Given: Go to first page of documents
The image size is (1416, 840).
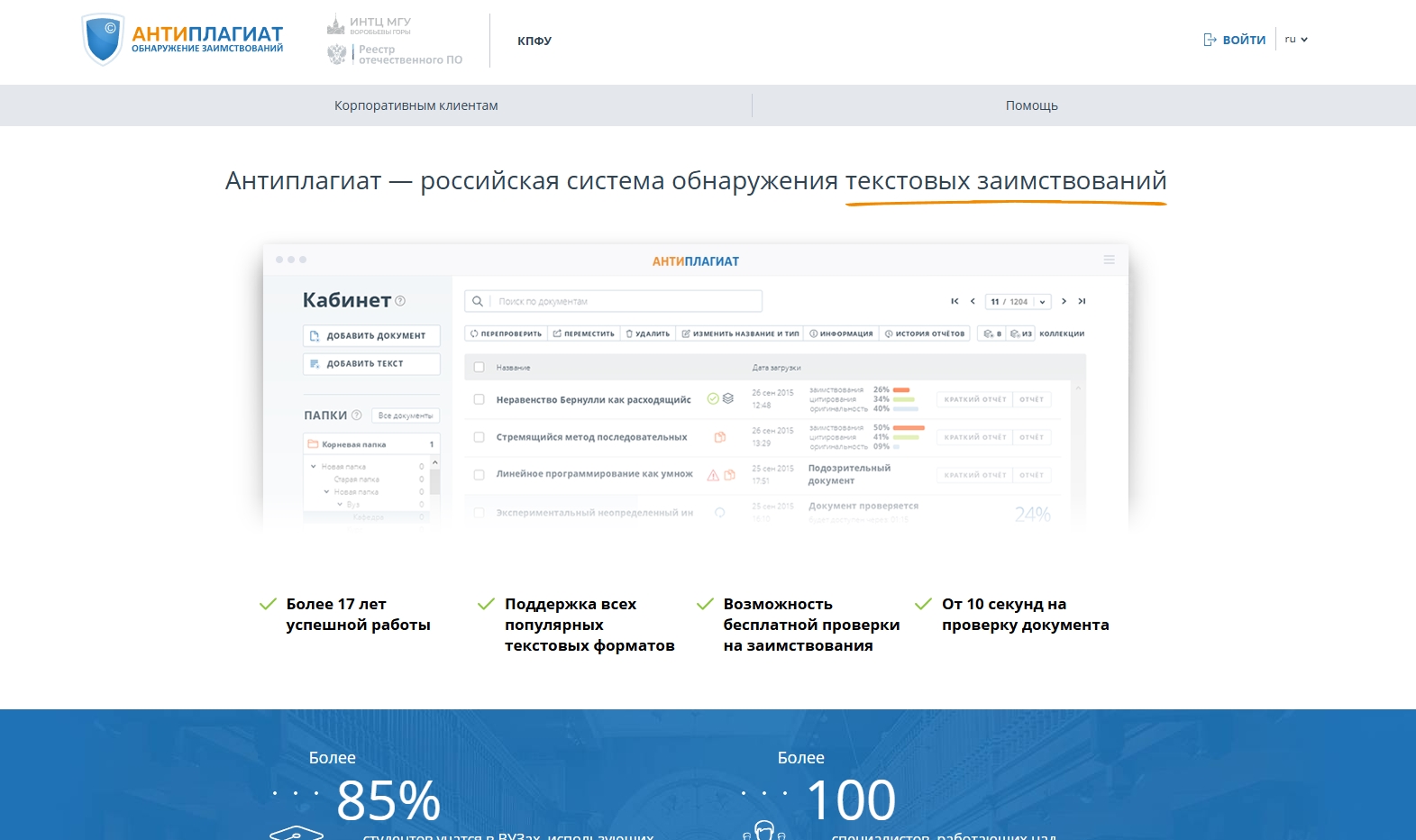Looking at the screenshot, I should (x=955, y=301).
